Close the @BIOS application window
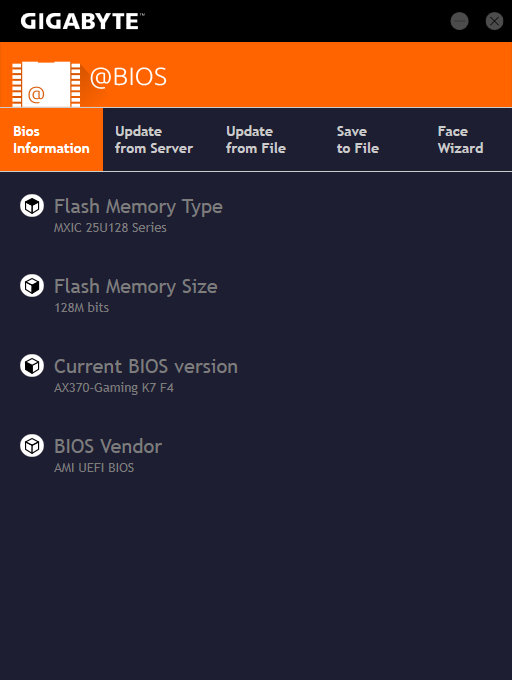This screenshot has width=512, height=680. pos(494,21)
